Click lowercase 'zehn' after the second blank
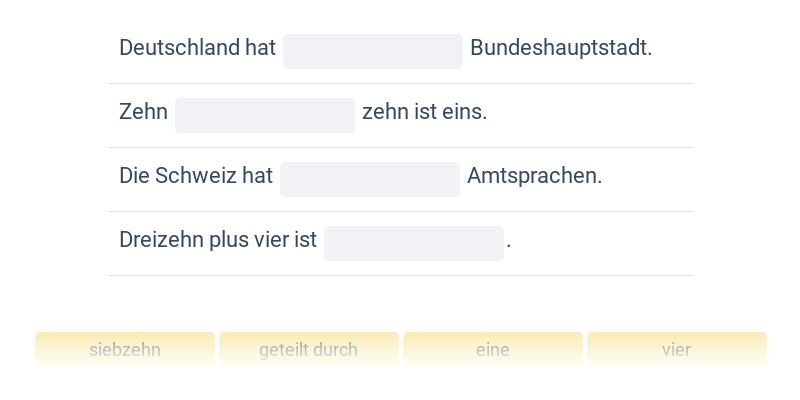Viewport: 800px width, 400px height. click(385, 112)
